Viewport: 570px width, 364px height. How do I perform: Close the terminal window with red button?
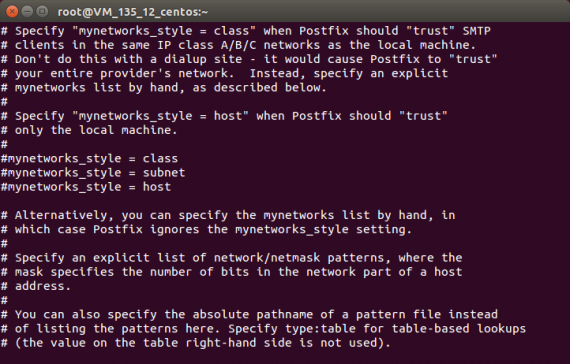click(x=12, y=12)
